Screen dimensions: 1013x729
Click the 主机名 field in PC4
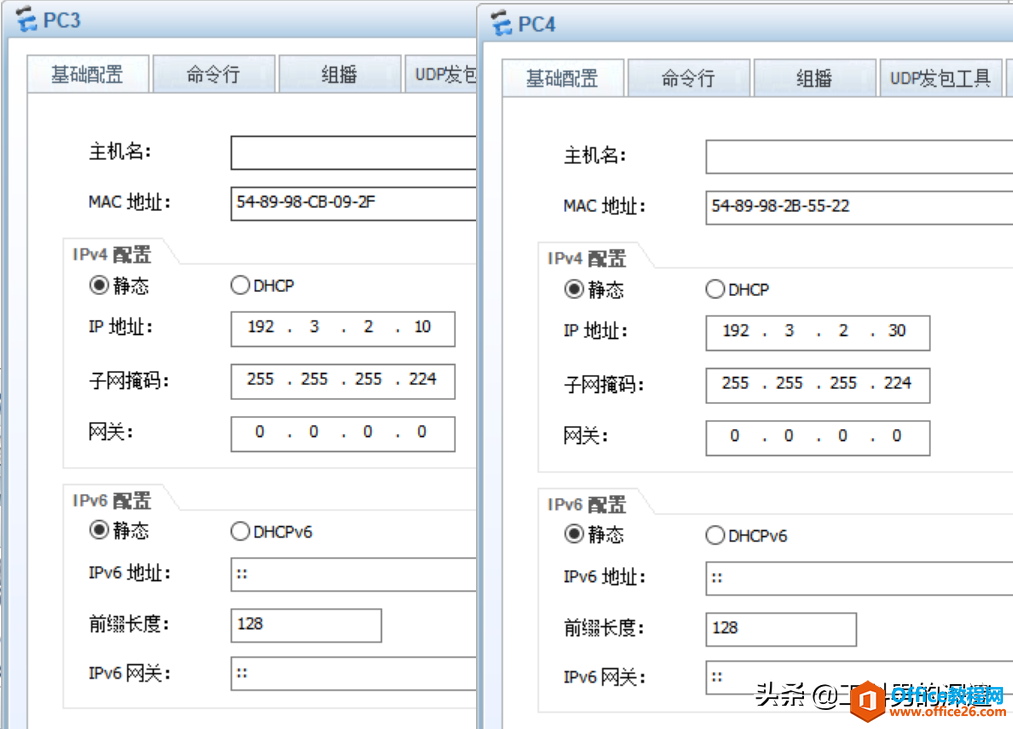pos(859,156)
